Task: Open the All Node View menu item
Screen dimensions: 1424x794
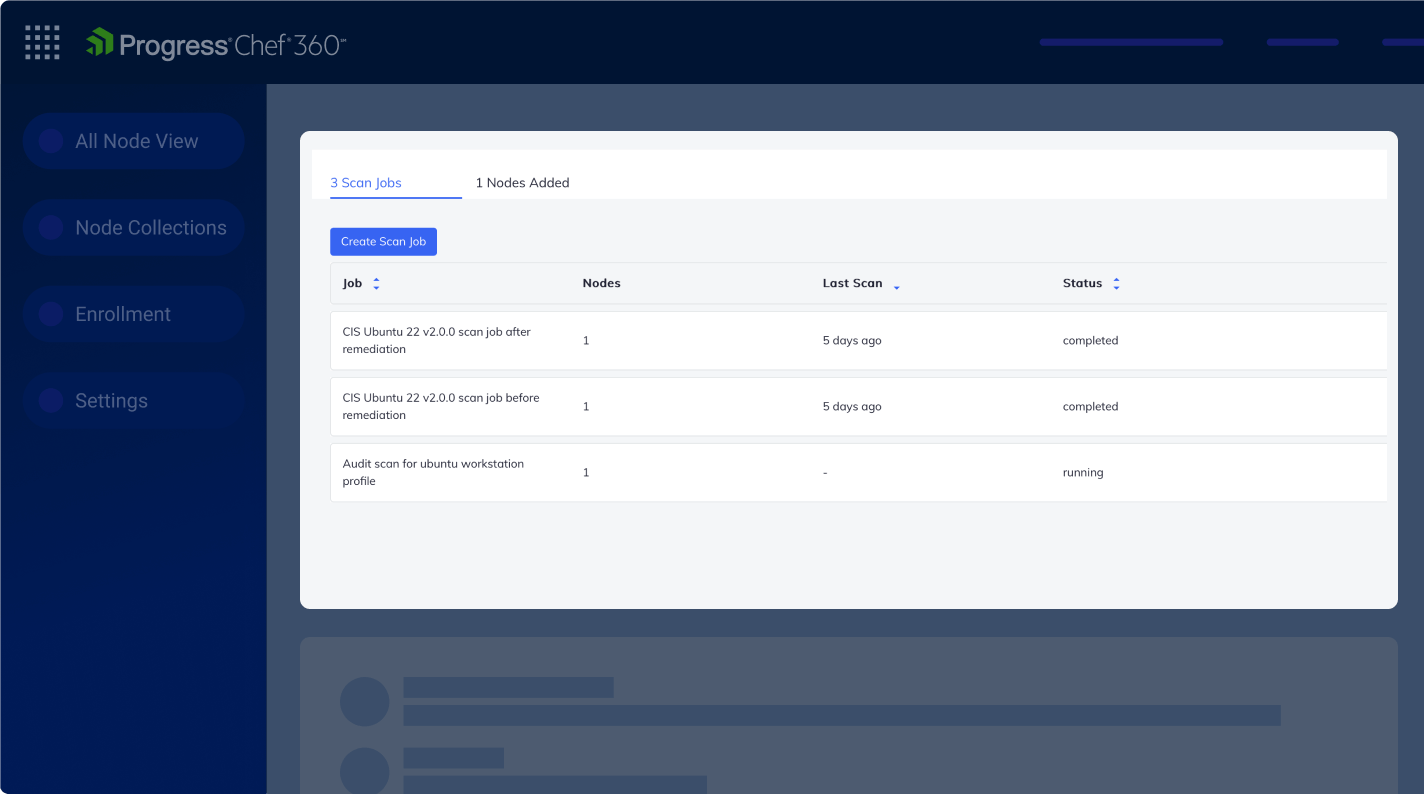Action: click(137, 141)
